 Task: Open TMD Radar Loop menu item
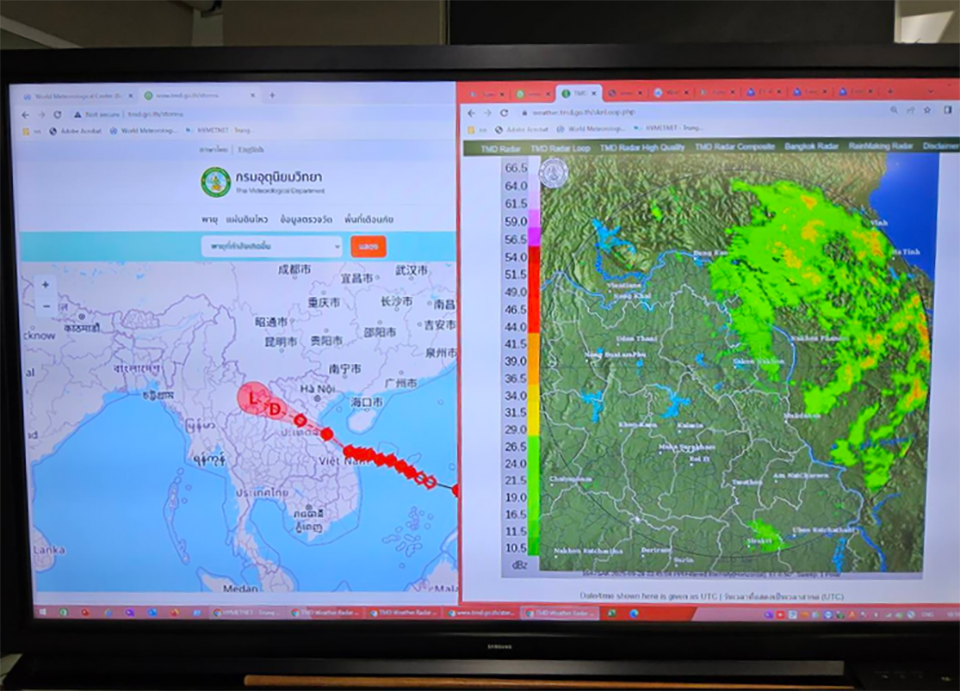pos(559,147)
